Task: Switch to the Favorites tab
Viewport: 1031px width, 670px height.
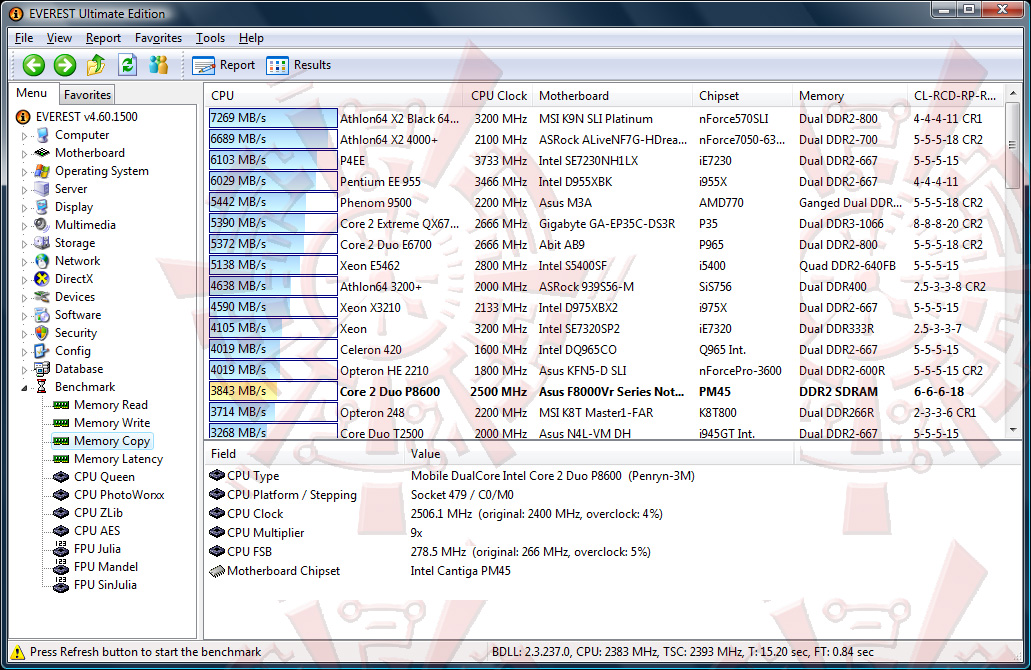Action: (x=87, y=95)
